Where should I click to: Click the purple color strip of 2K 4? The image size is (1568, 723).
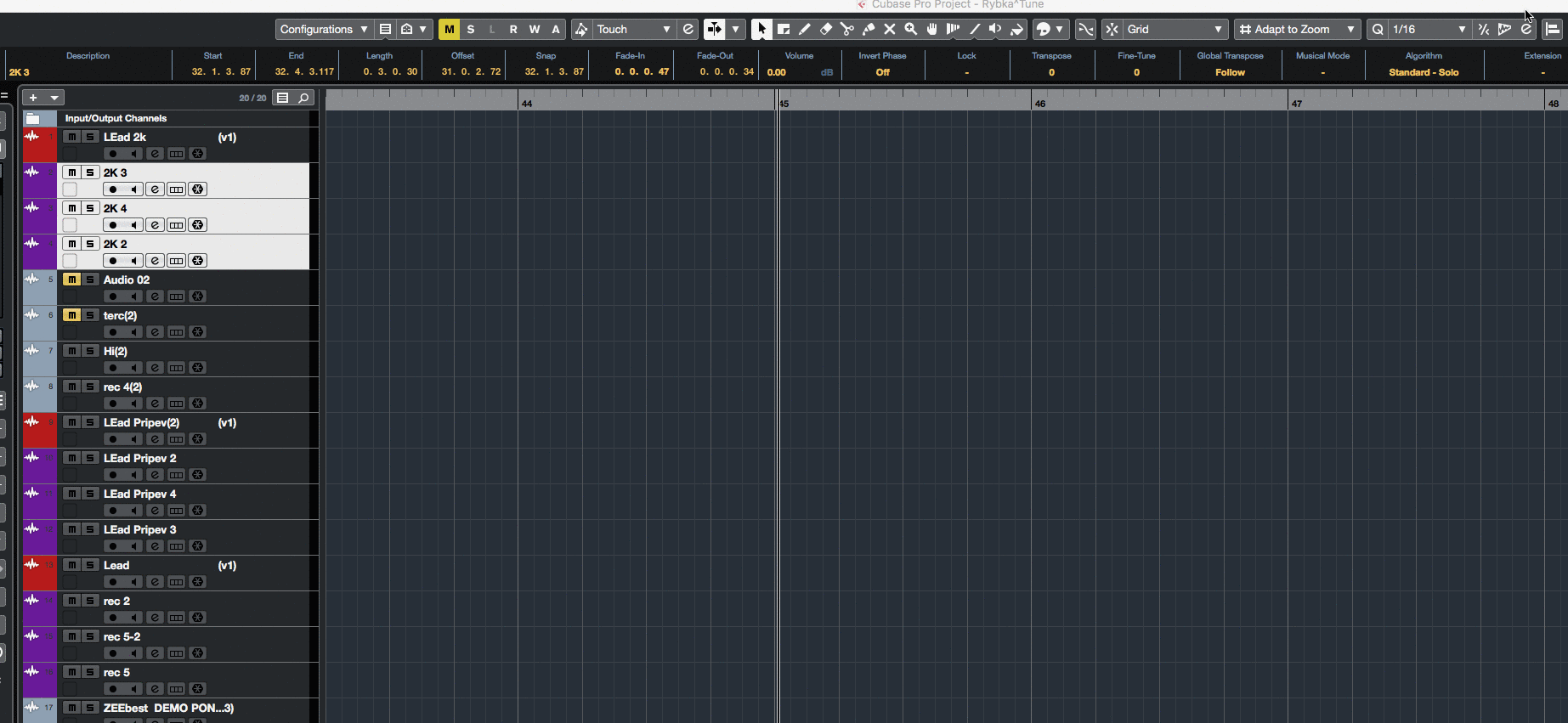tap(40, 217)
